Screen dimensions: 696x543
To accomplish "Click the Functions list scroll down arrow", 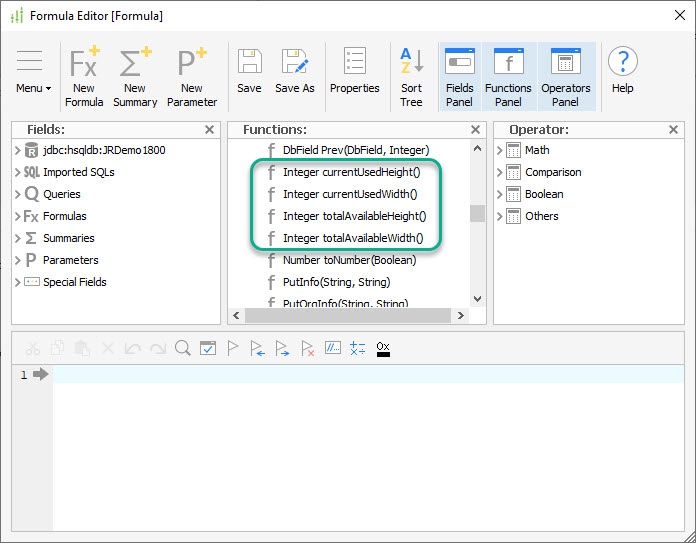I will tap(477, 299).
